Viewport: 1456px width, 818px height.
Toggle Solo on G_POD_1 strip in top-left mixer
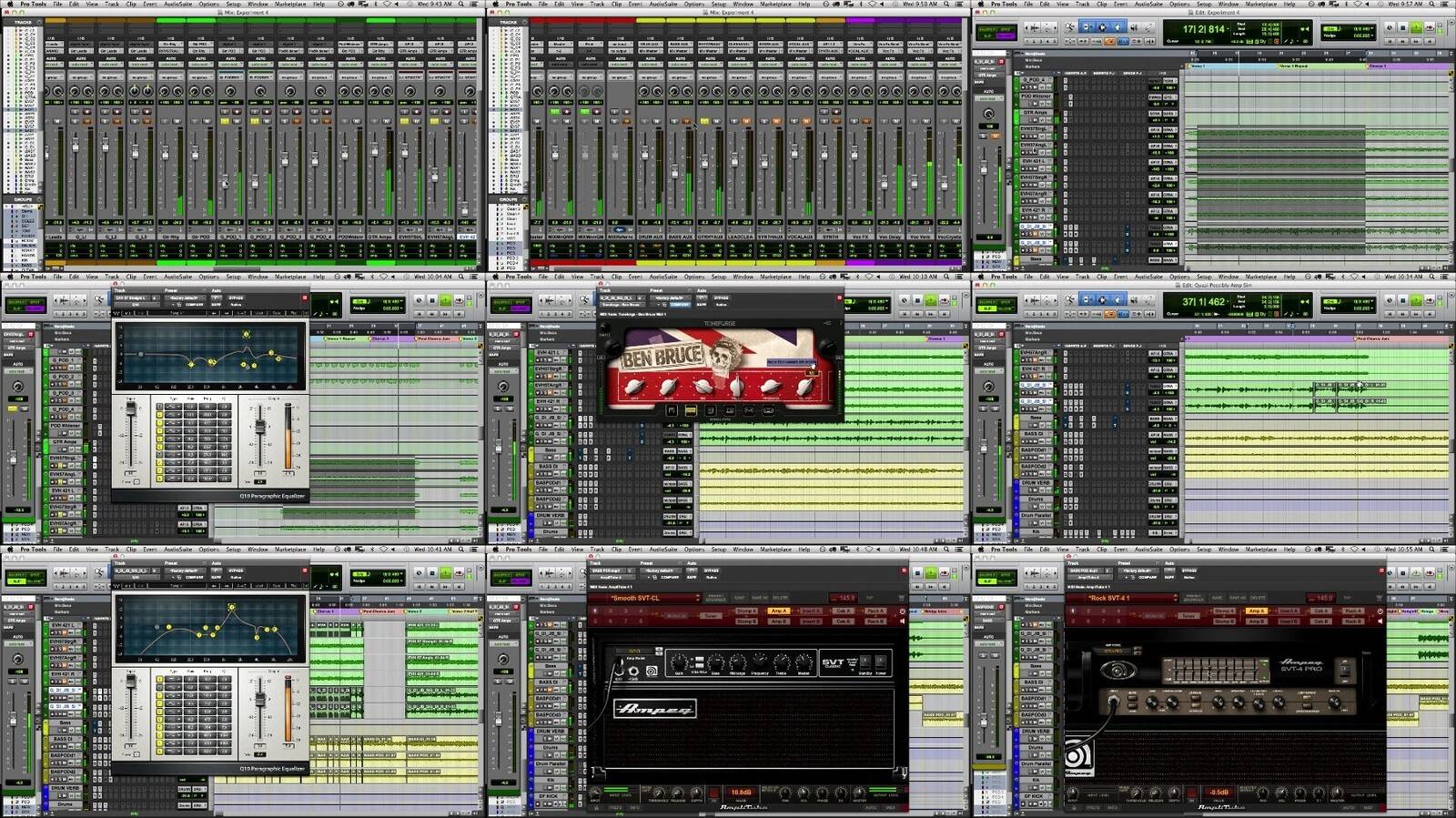coord(225,121)
